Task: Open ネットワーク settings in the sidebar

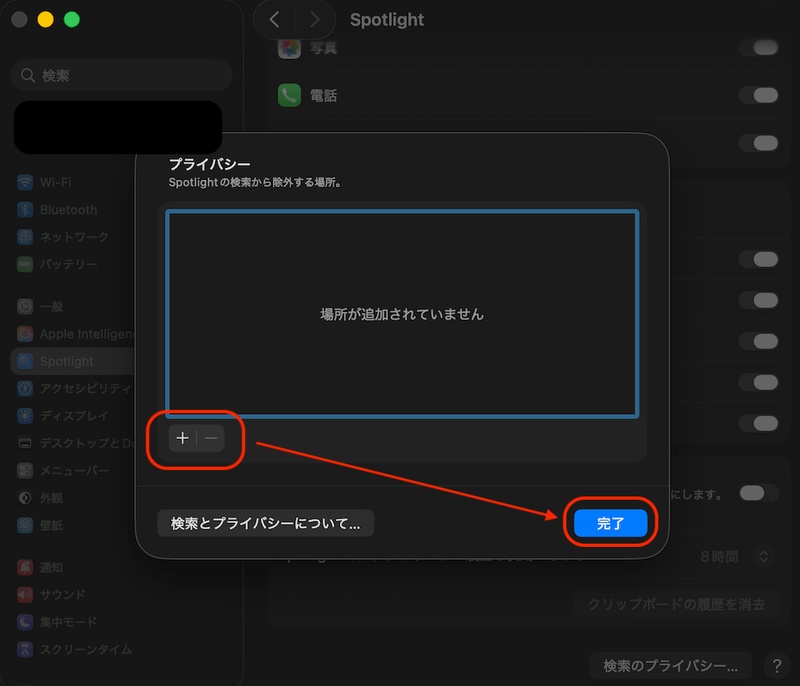Action: [74, 237]
